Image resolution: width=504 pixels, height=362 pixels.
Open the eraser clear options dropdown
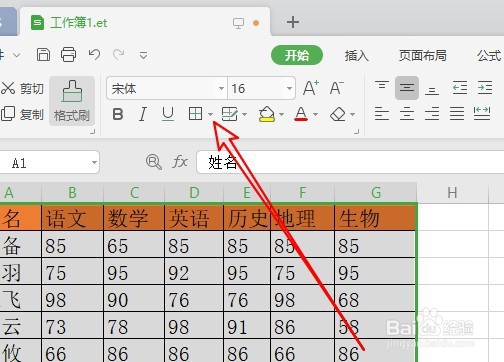(x=353, y=115)
